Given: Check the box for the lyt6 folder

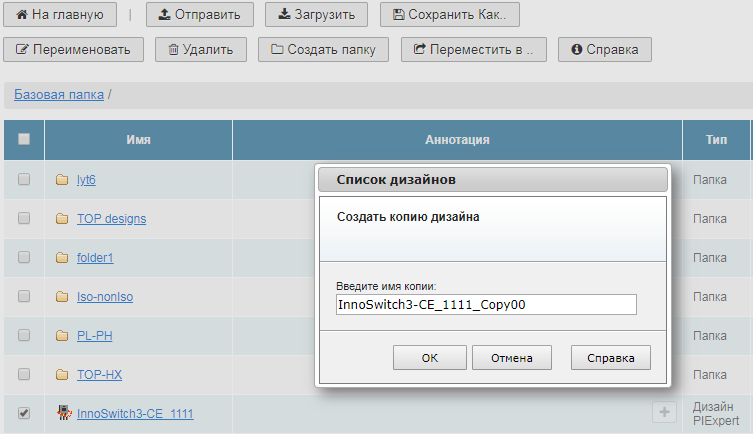Looking at the screenshot, I should pos(24,179).
